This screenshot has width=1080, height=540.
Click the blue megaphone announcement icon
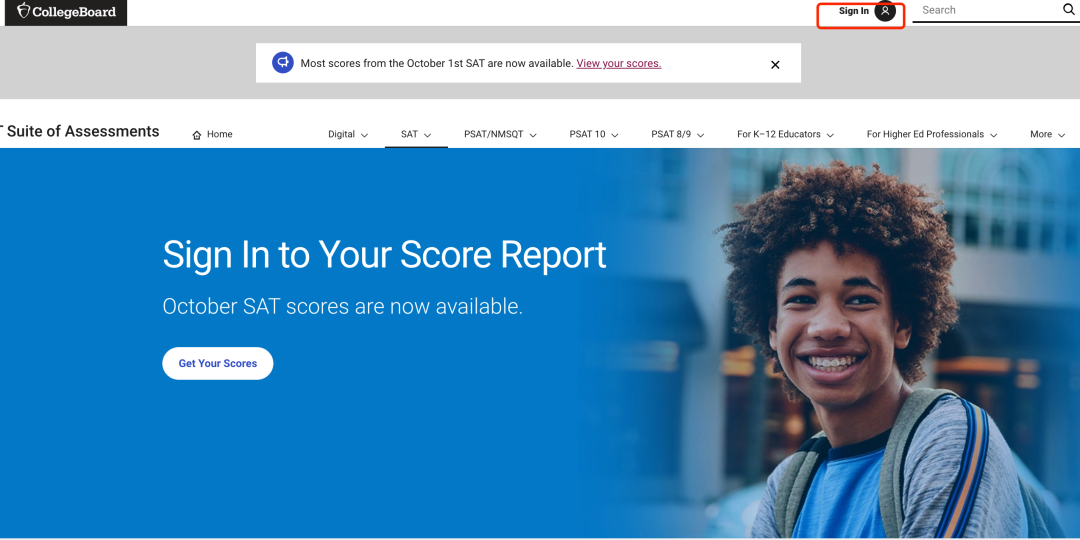pos(282,63)
